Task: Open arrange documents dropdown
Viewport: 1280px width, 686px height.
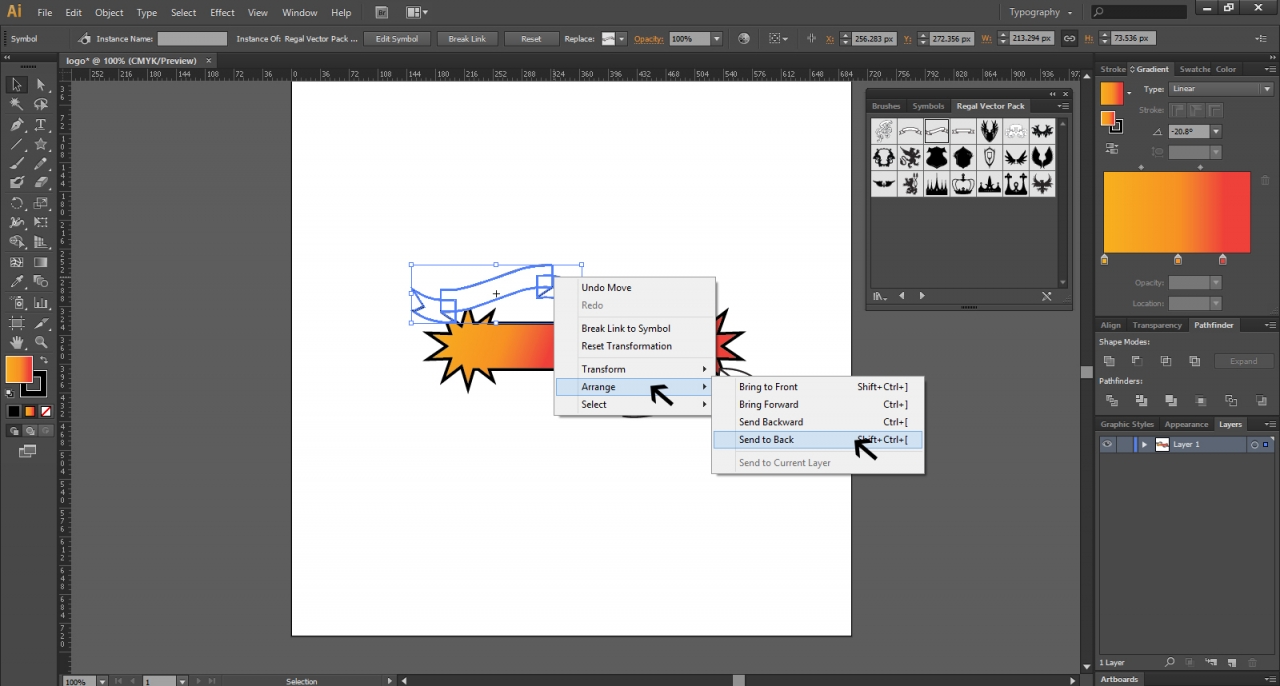Action: click(x=417, y=12)
